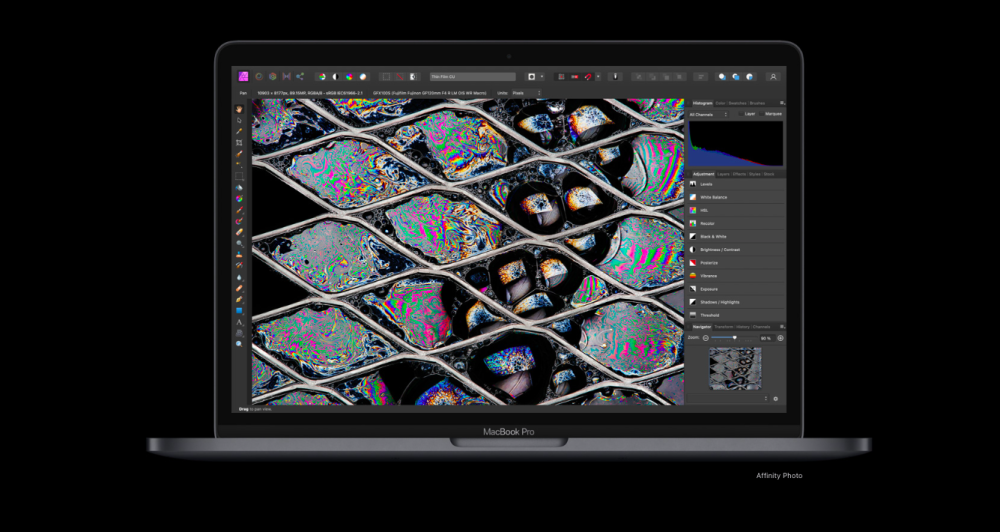Select the Crop tool in toolbar
Screen dimensions: 1000x532
(239, 142)
